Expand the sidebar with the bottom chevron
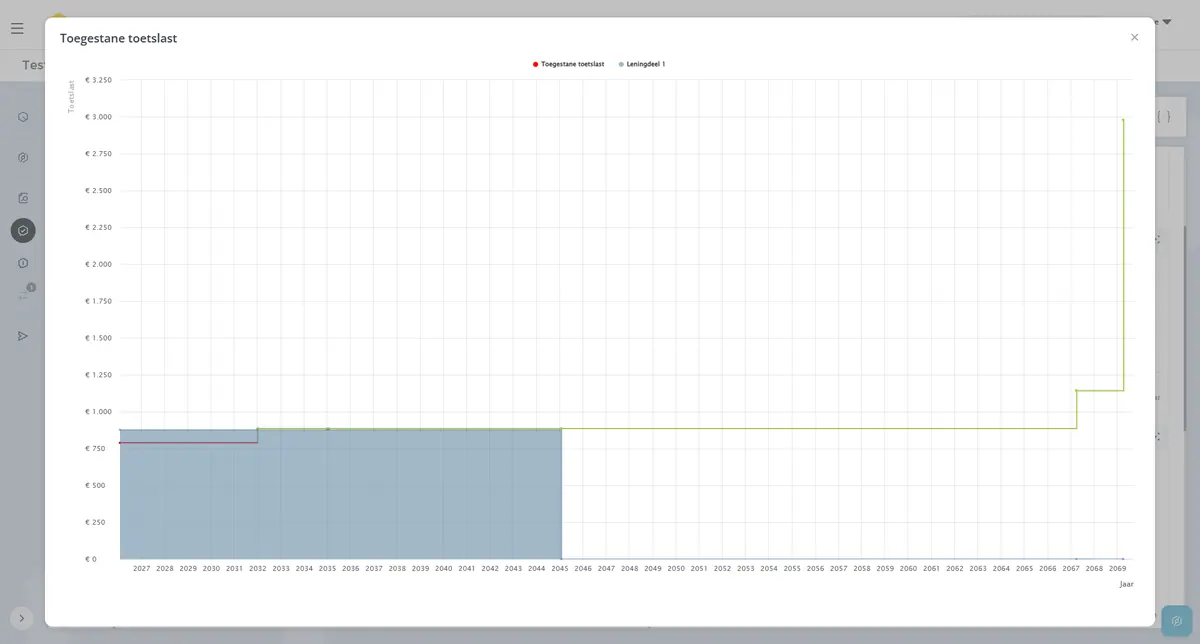 click(22, 618)
